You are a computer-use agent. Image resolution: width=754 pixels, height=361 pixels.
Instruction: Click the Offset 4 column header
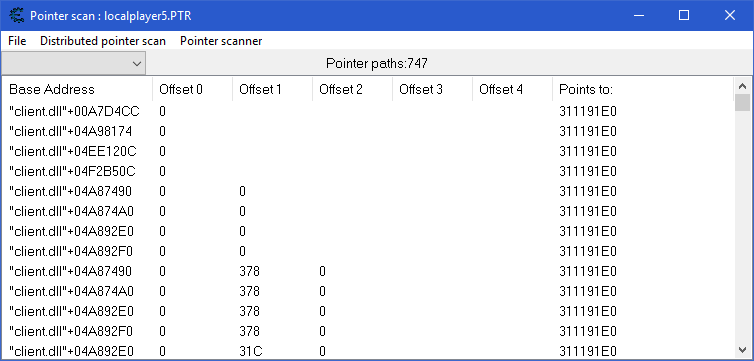pyautogui.click(x=512, y=89)
